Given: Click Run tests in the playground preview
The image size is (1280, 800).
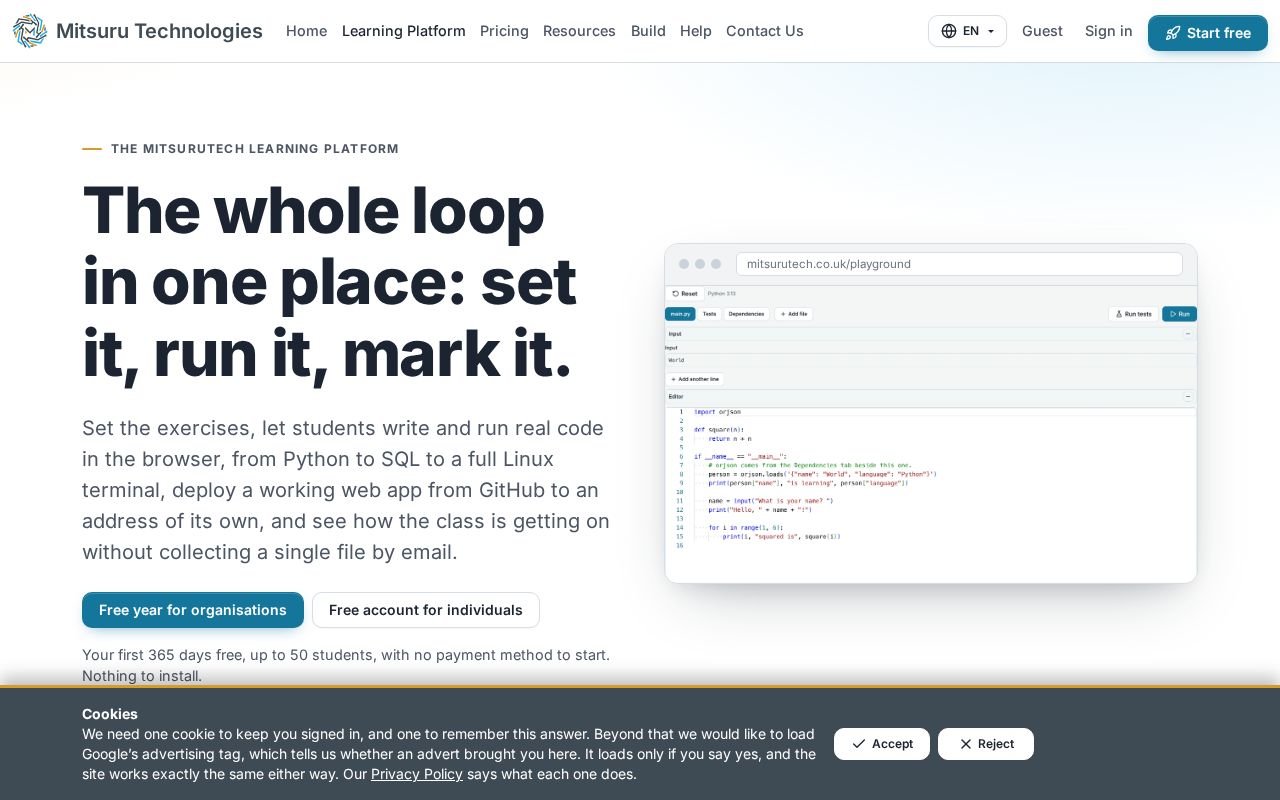Looking at the screenshot, I should pyautogui.click(x=1133, y=314).
